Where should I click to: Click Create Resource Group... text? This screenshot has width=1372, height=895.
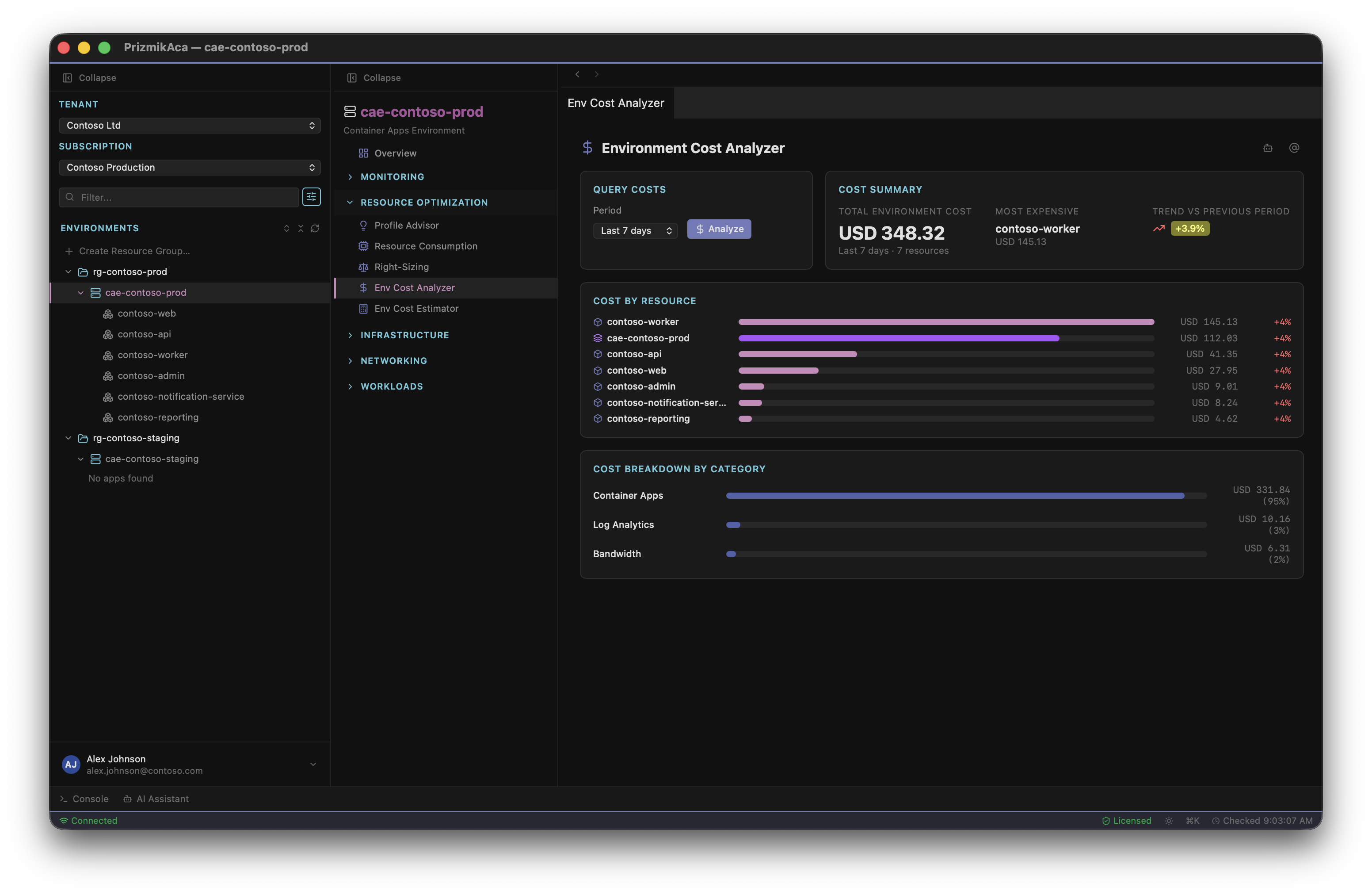[x=134, y=251]
